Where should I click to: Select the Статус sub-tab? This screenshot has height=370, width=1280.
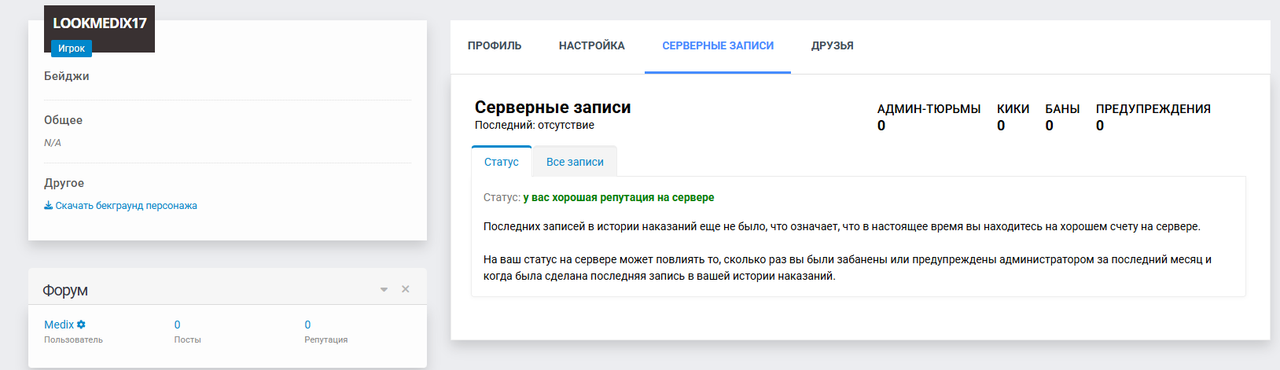[x=501, y=161]
